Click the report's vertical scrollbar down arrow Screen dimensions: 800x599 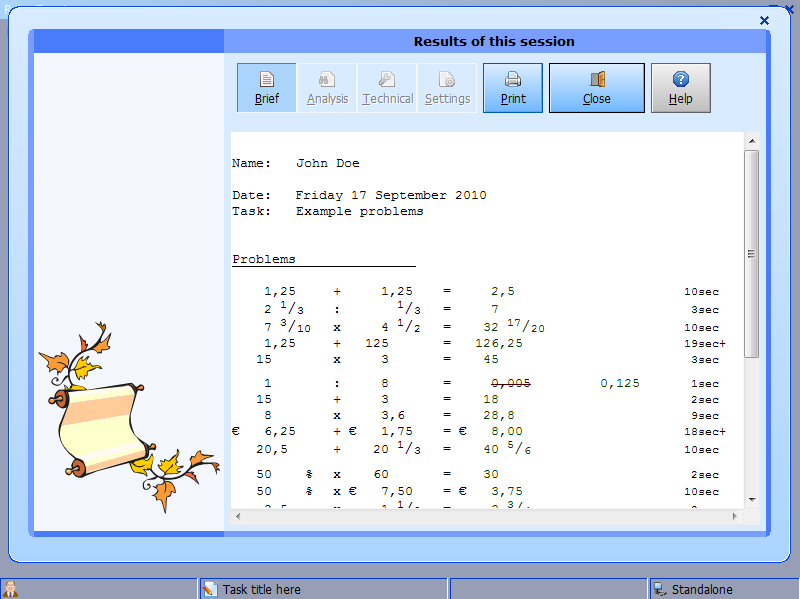tap(751, 500)
